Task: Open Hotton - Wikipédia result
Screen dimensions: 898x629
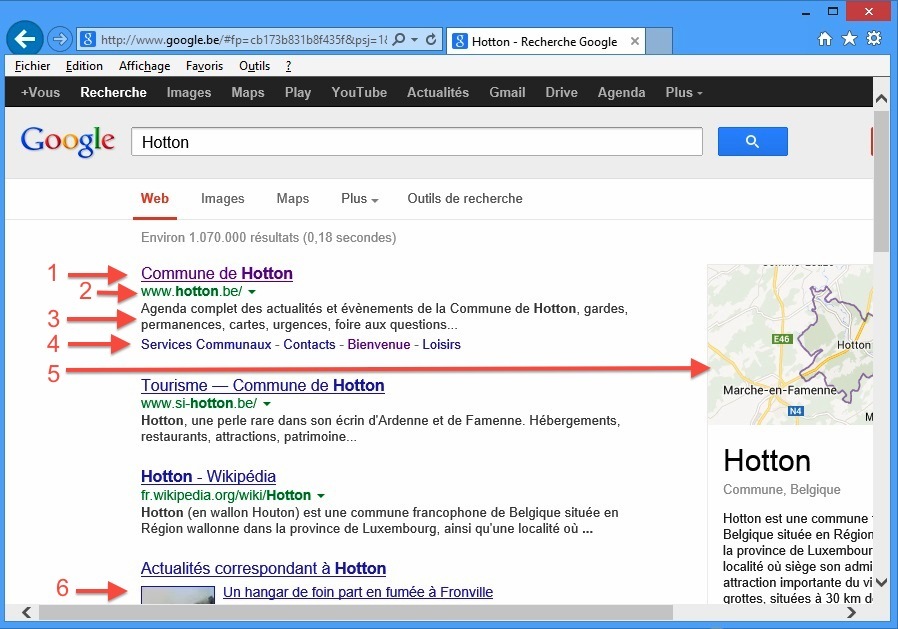Action: click(208, 476)
